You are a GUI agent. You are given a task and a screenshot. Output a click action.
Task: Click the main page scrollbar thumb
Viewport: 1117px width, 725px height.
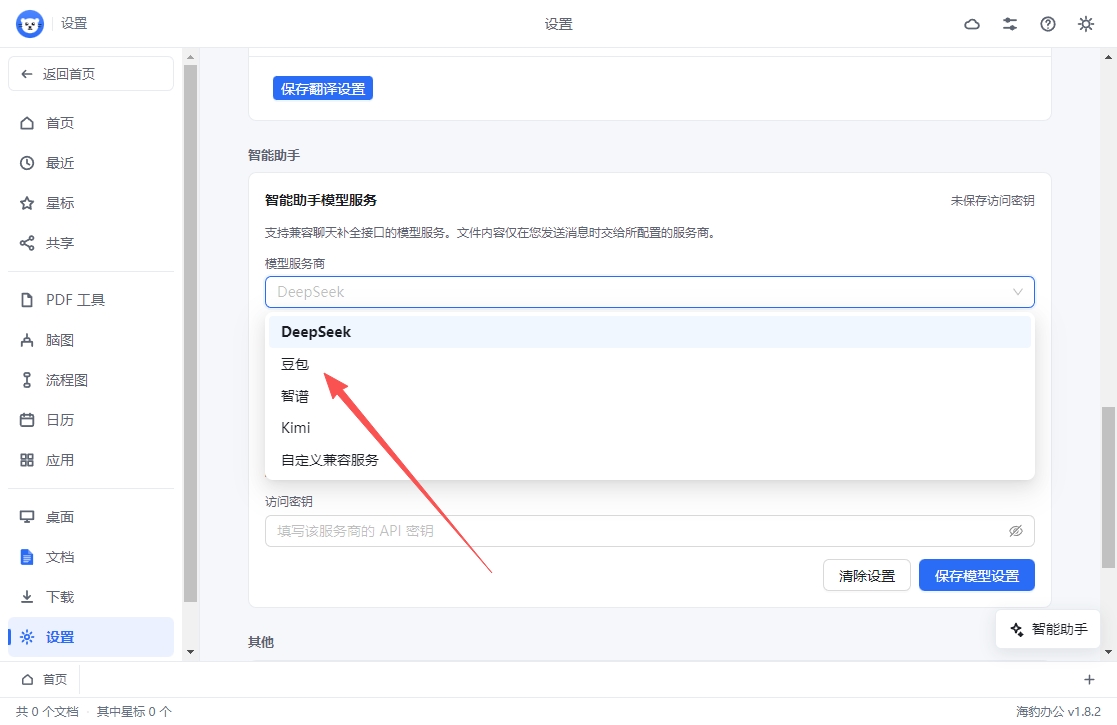tap(1108, 487)
